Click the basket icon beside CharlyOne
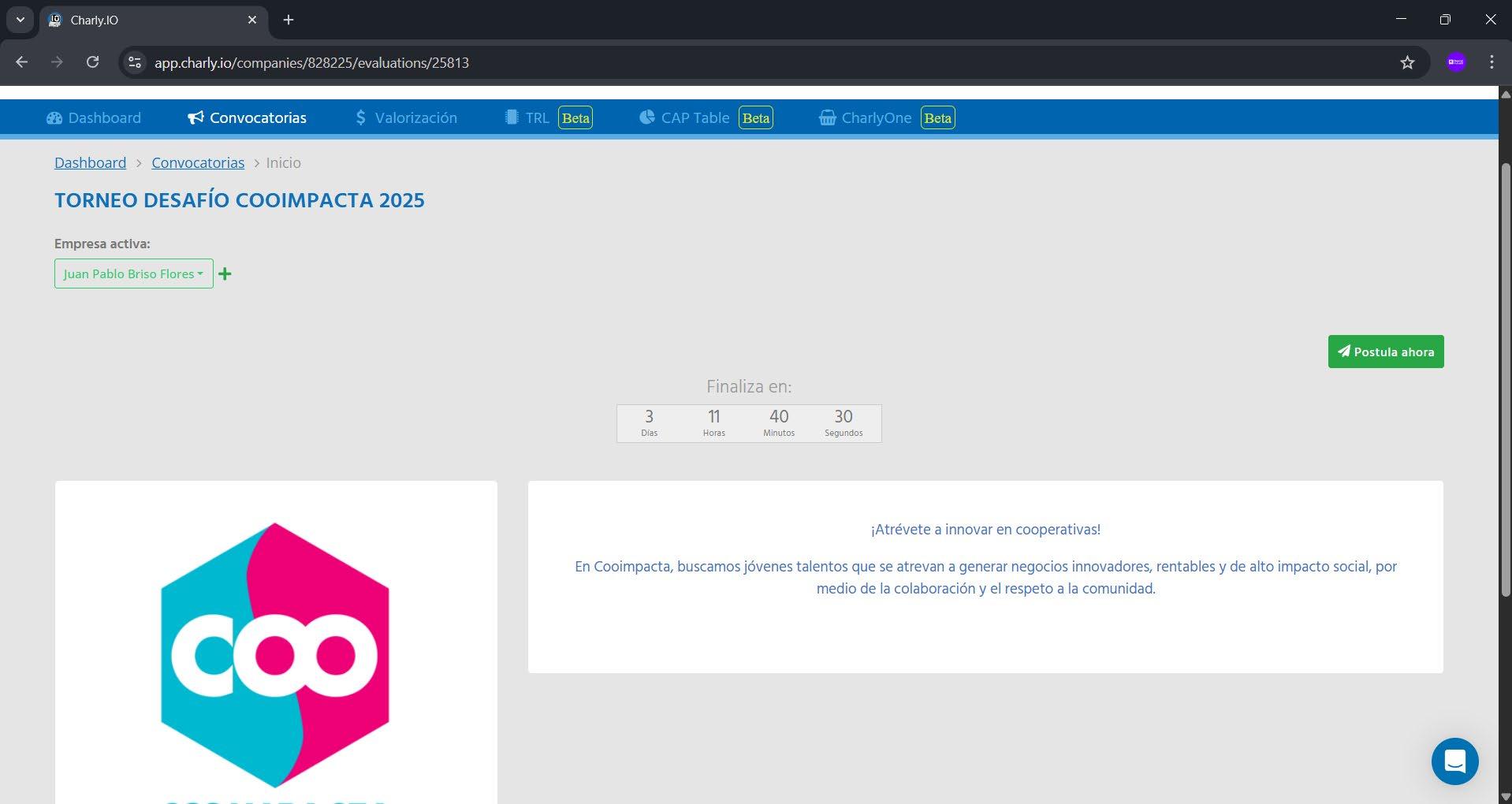The image size is (1512, 804). (827, 118)
